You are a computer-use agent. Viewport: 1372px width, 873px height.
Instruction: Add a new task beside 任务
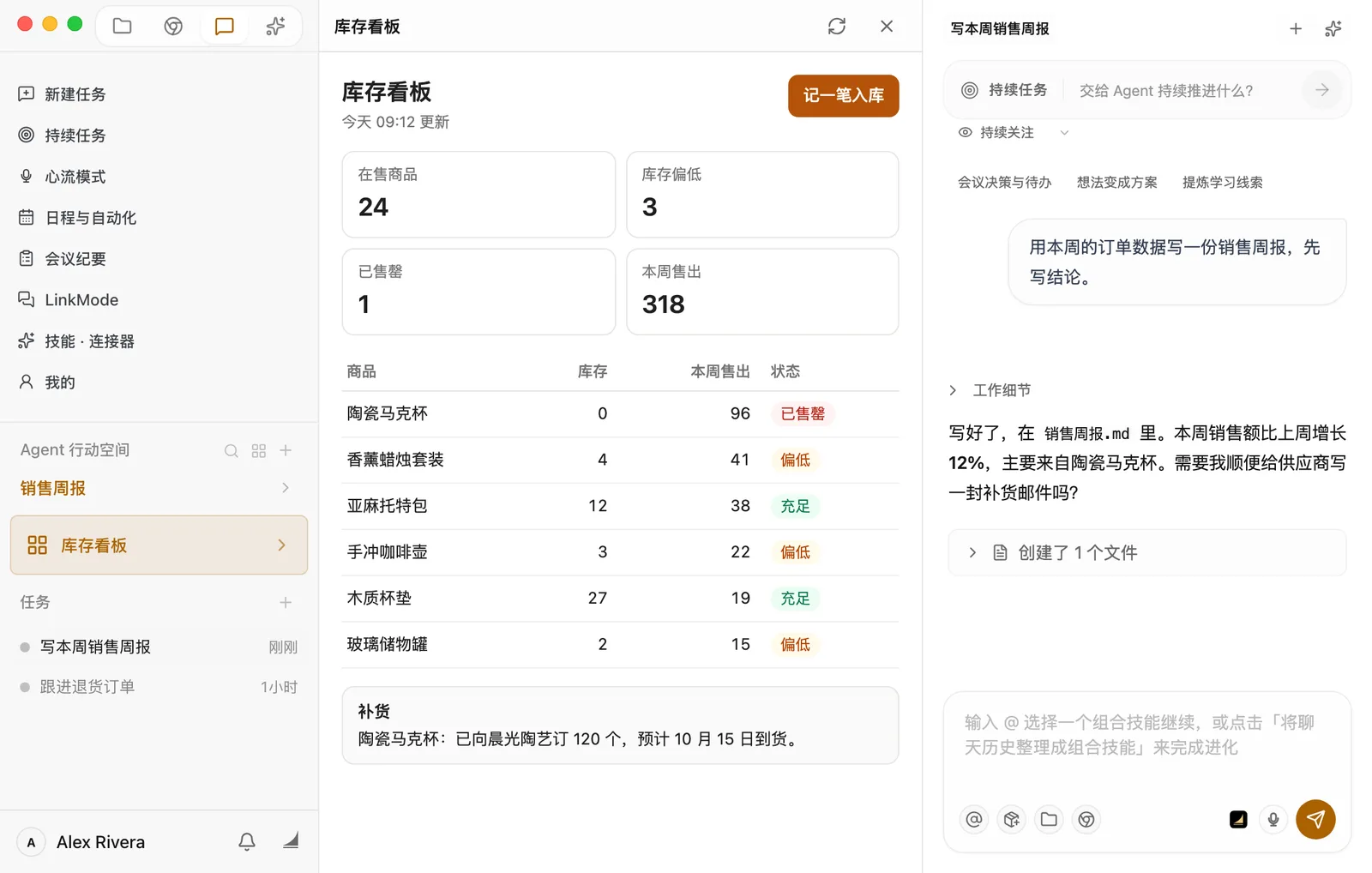coord(286,603)
